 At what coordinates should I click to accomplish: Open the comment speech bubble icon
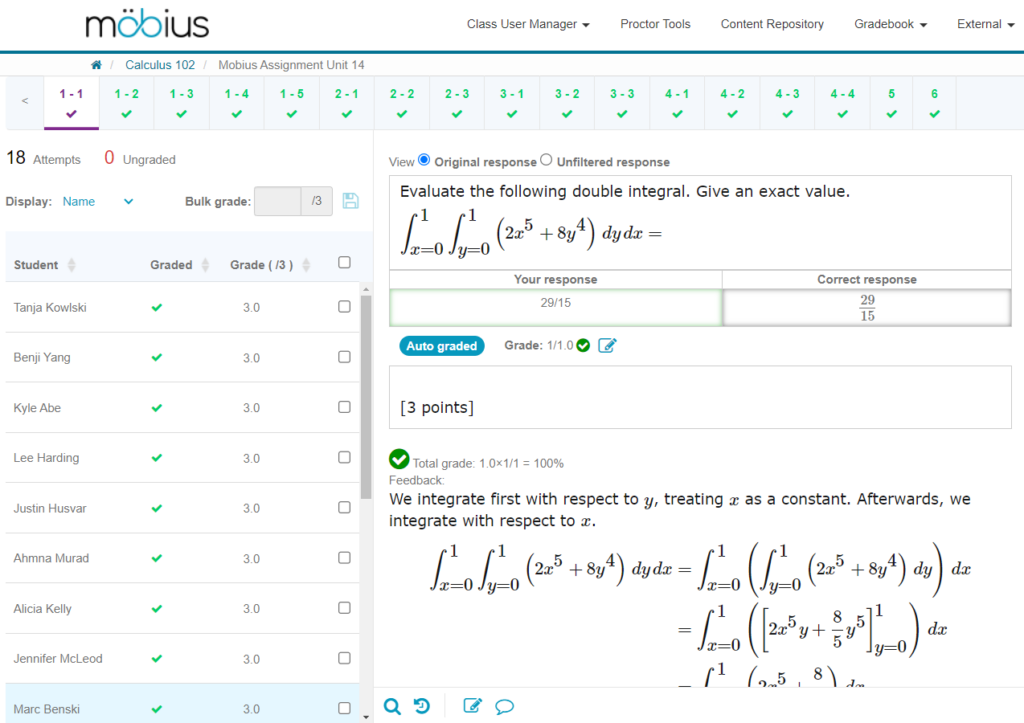pos(505,707)
